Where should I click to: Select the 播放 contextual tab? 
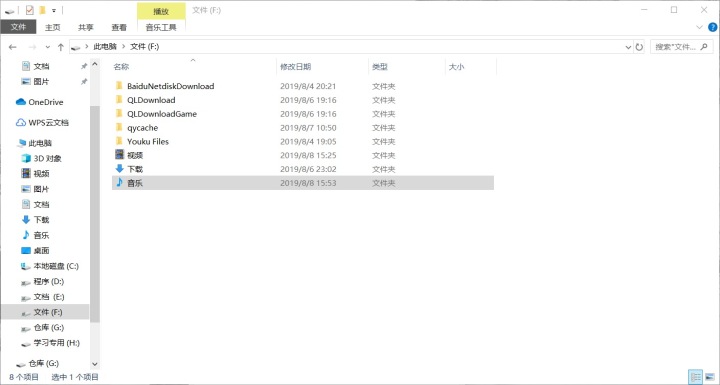[161, 11]
